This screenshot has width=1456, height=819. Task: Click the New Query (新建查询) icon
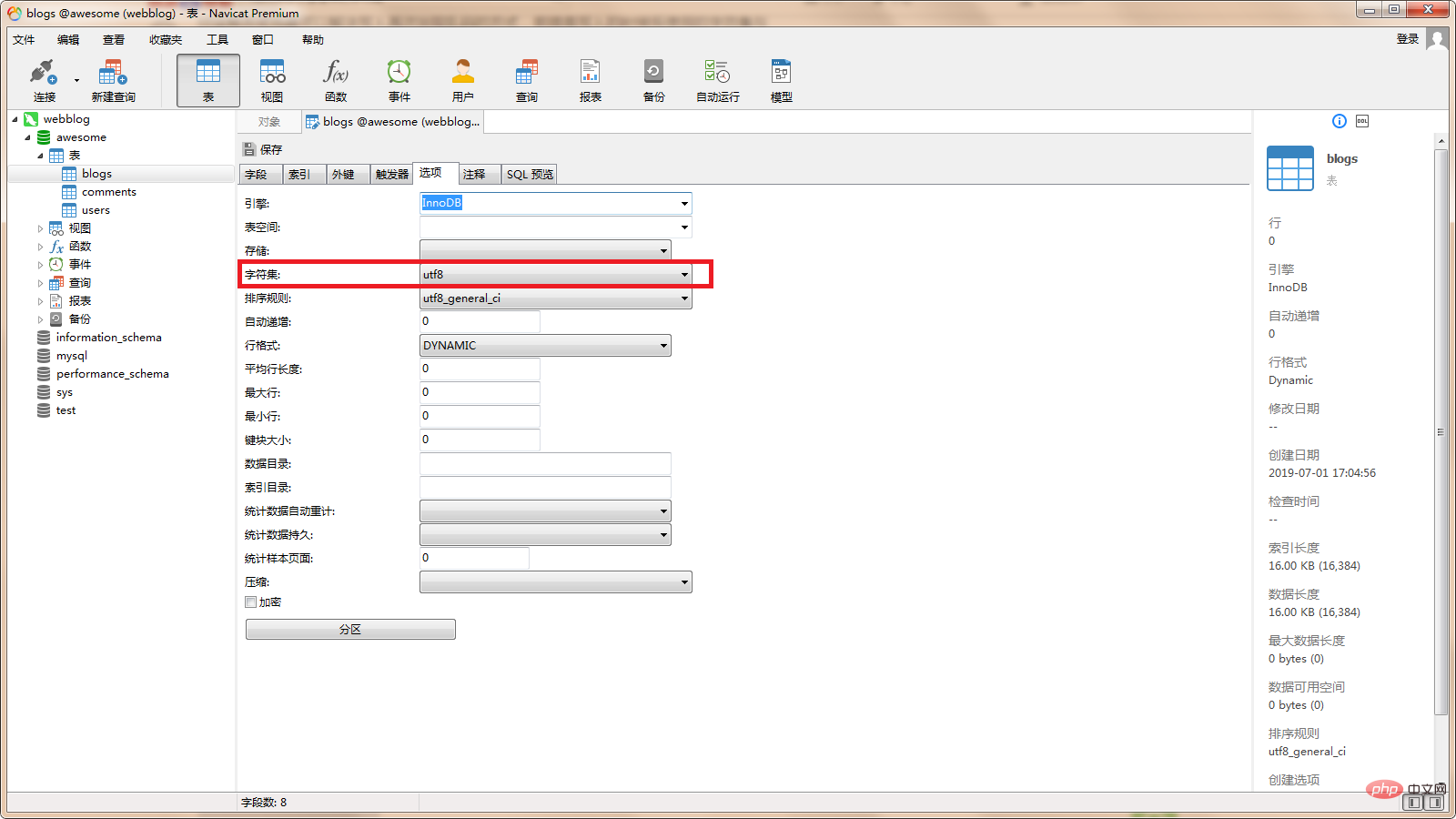coord(113,80)
